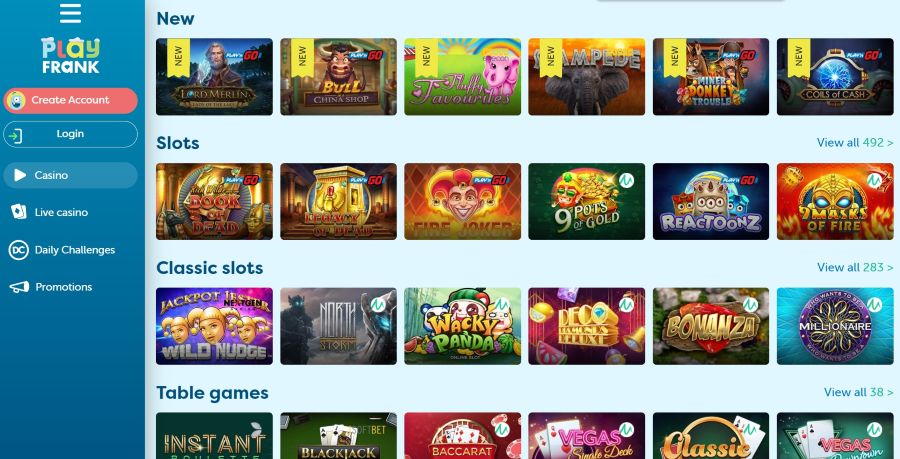Click the PlayFrank logo
This screenshot has width=900, height=459.
click(70, 56)
